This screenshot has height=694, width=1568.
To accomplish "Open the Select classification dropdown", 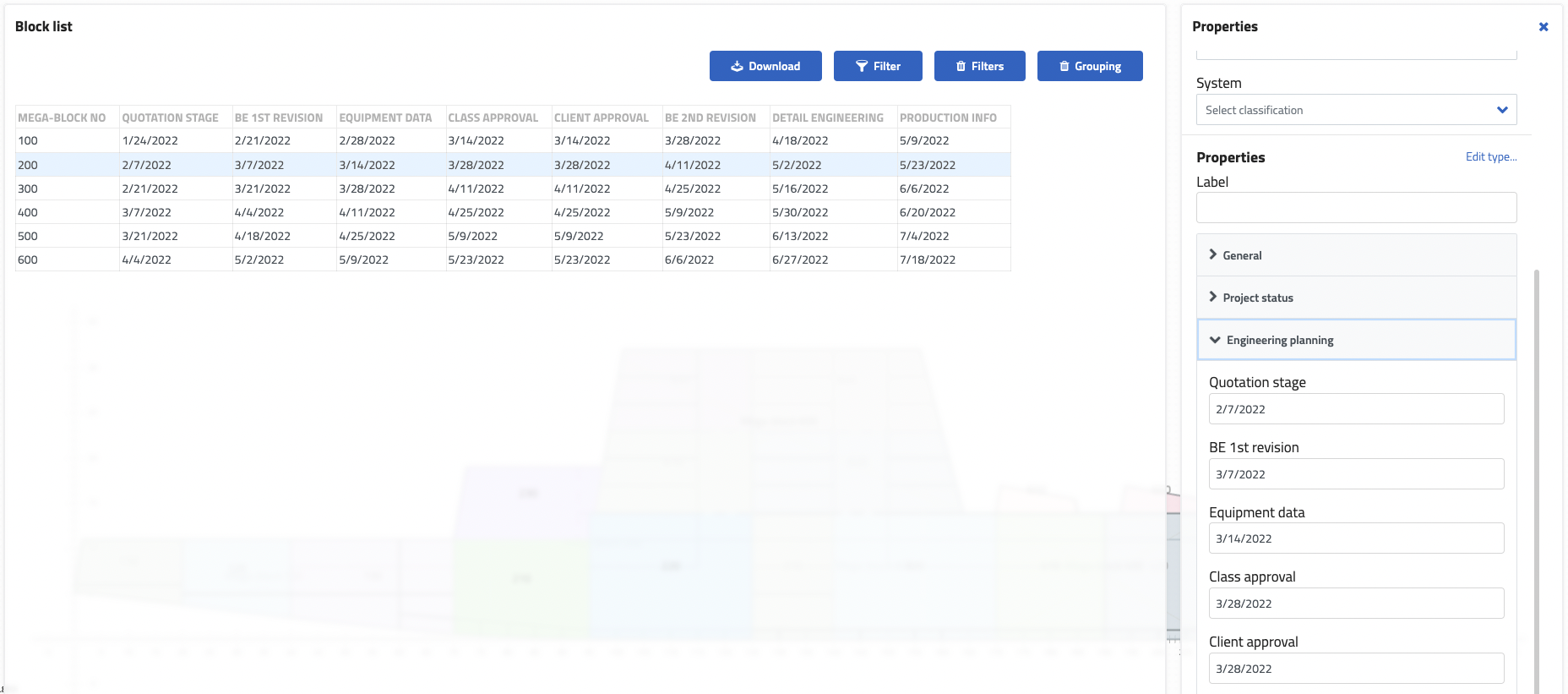I will pos(1356,110).
